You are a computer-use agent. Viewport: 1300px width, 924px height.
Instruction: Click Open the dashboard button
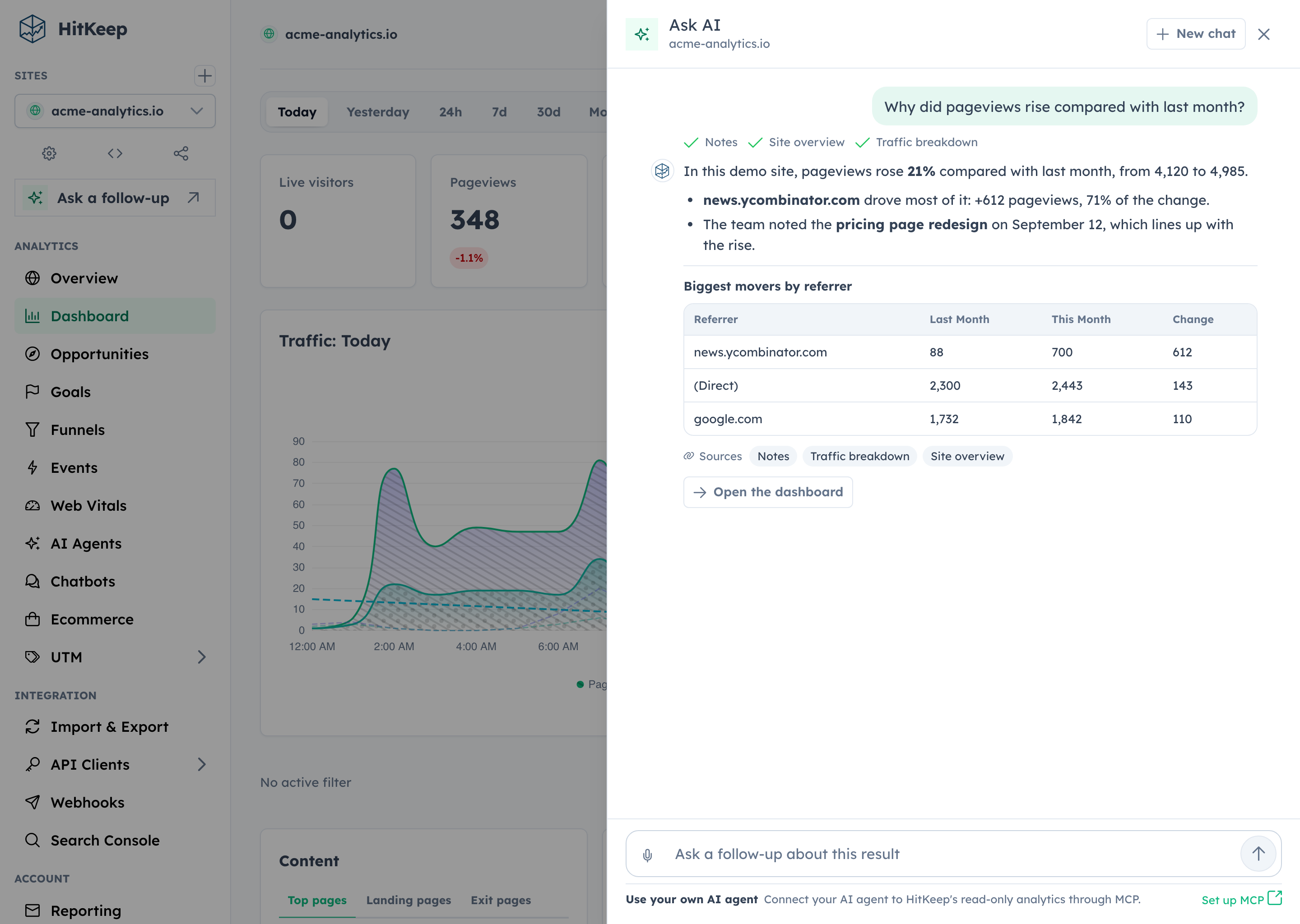click(x=768, y=492)
